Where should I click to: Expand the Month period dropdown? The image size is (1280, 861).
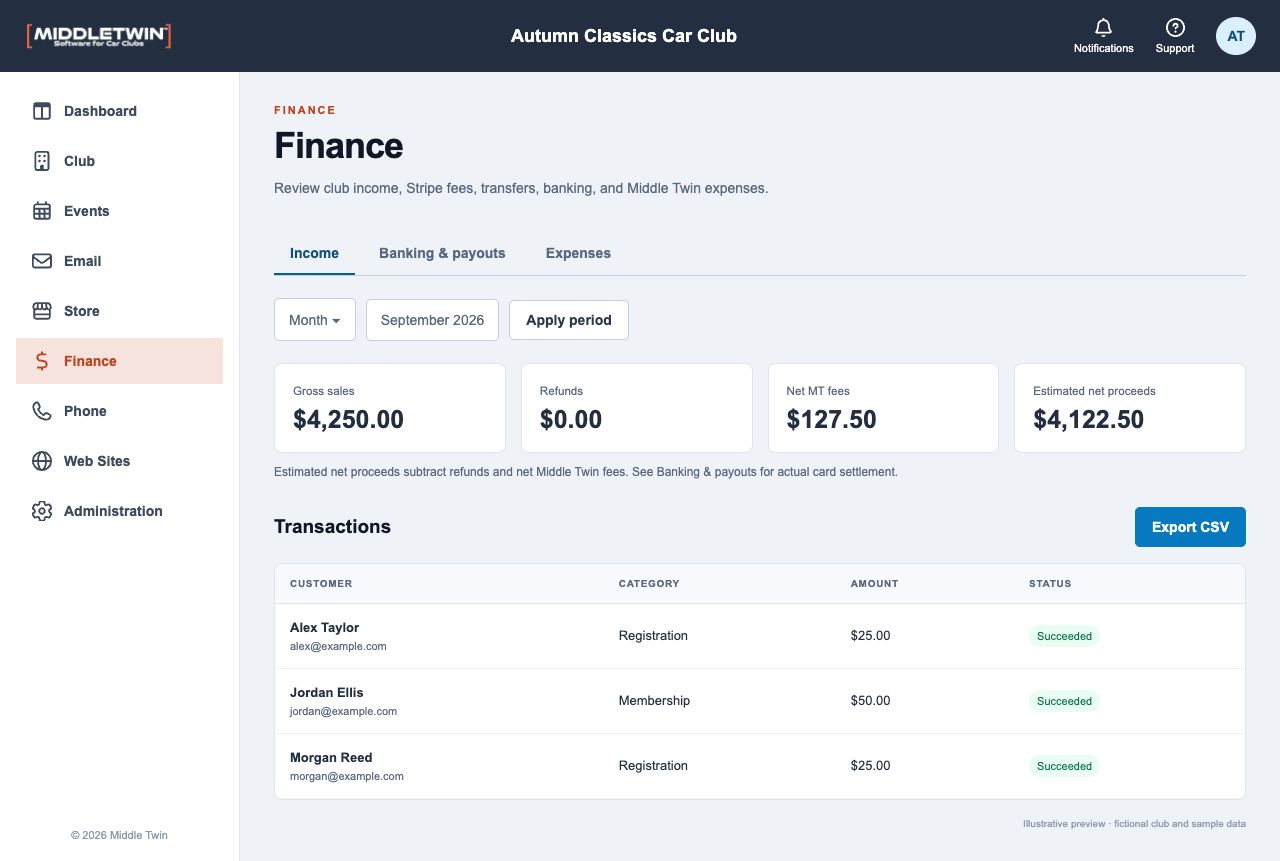[315, 320]
